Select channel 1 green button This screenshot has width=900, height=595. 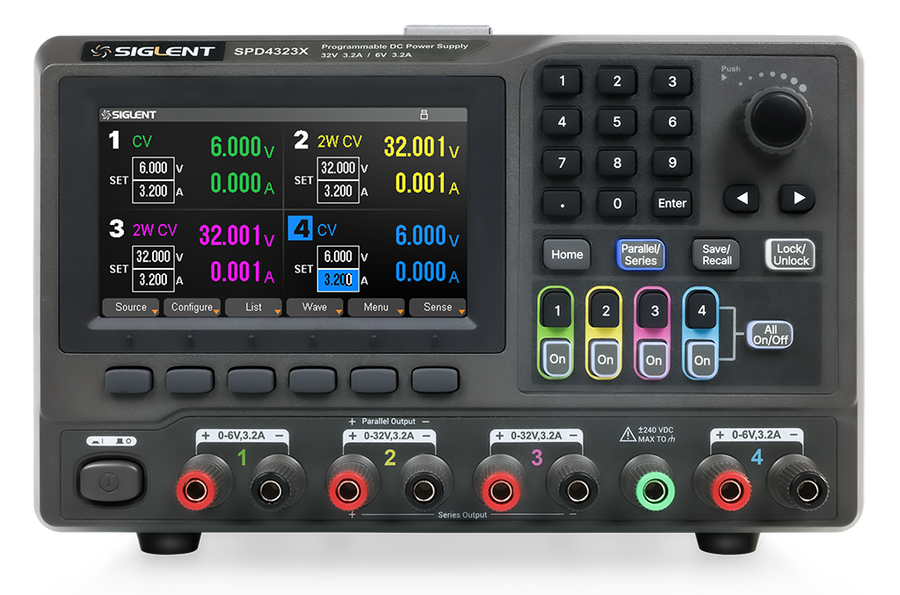556,310
